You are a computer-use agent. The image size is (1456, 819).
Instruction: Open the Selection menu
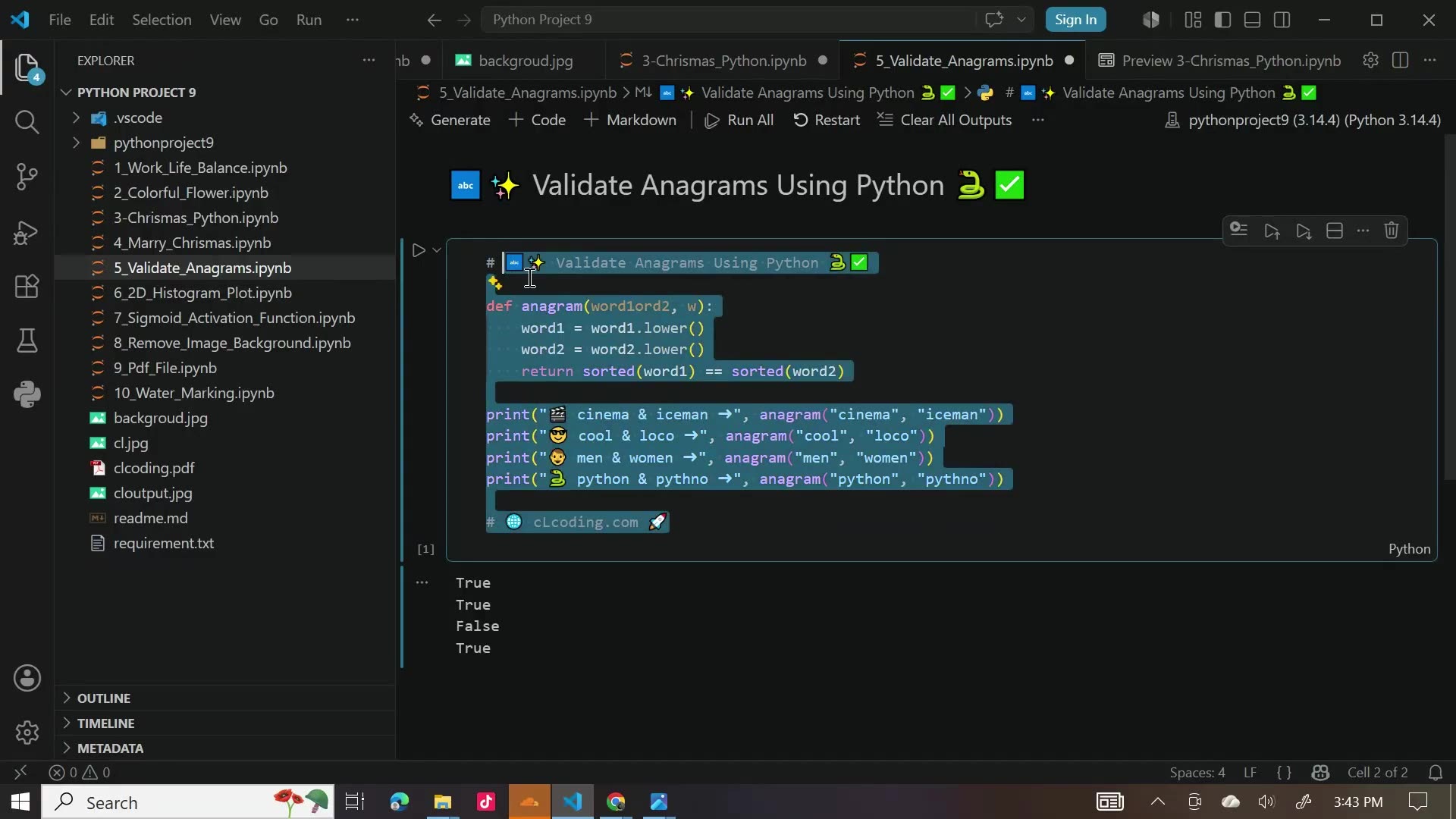coord(162,20)
